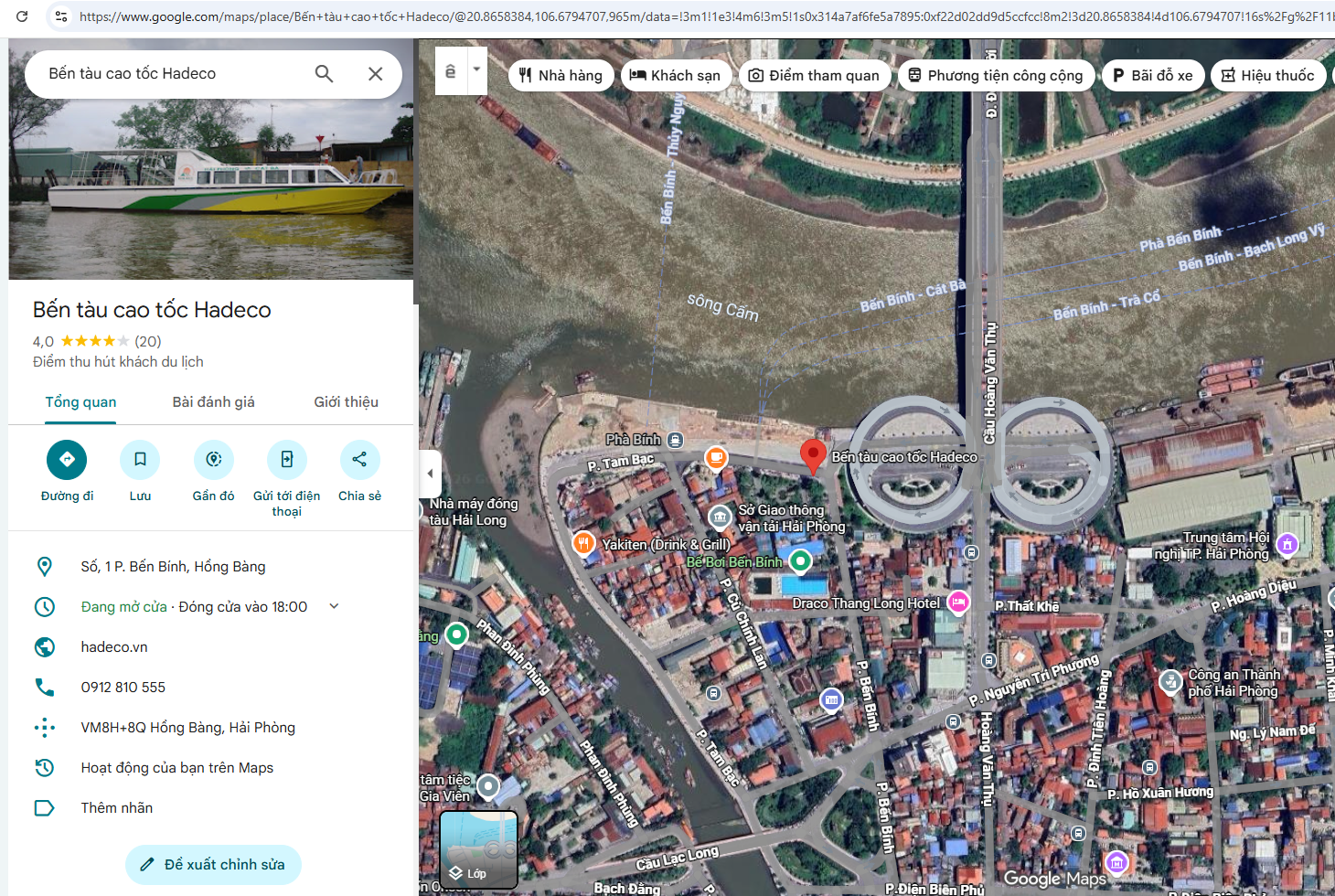Open the Giới thiệu tab

[346, 402]
